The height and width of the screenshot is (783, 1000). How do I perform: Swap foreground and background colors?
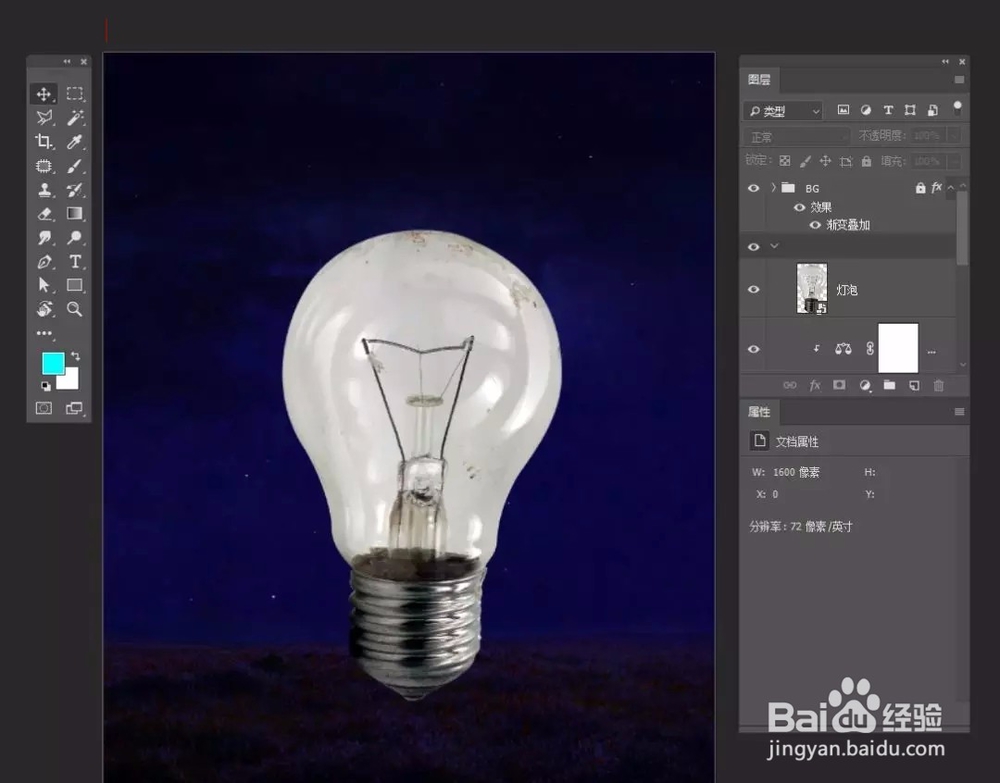pyautogui.click(x=75, y=356)
